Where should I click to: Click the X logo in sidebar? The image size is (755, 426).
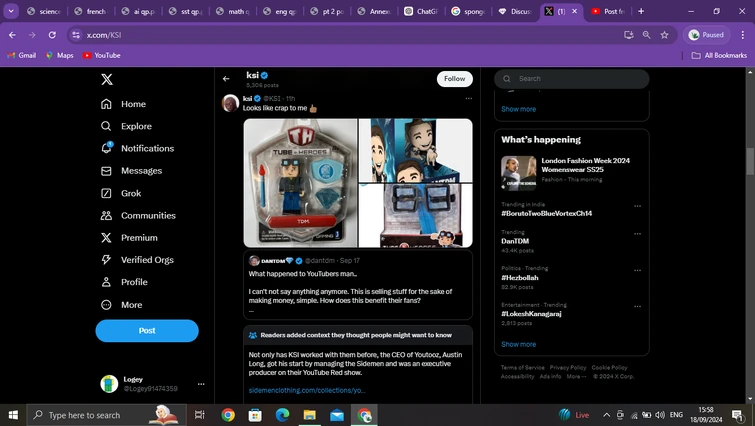click(x=107, y=79)
